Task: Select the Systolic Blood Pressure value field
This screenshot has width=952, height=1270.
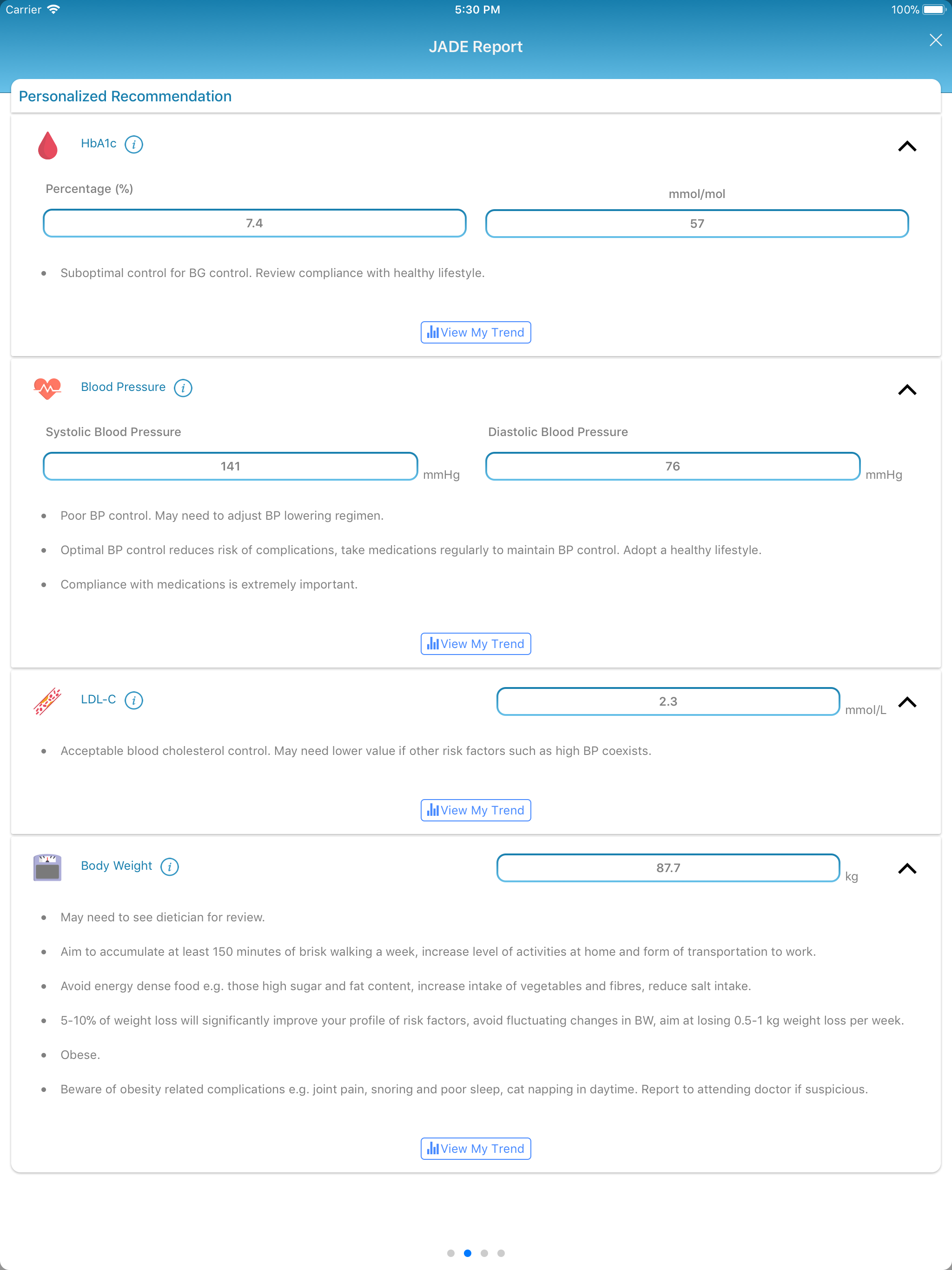Action: (230, 466)
